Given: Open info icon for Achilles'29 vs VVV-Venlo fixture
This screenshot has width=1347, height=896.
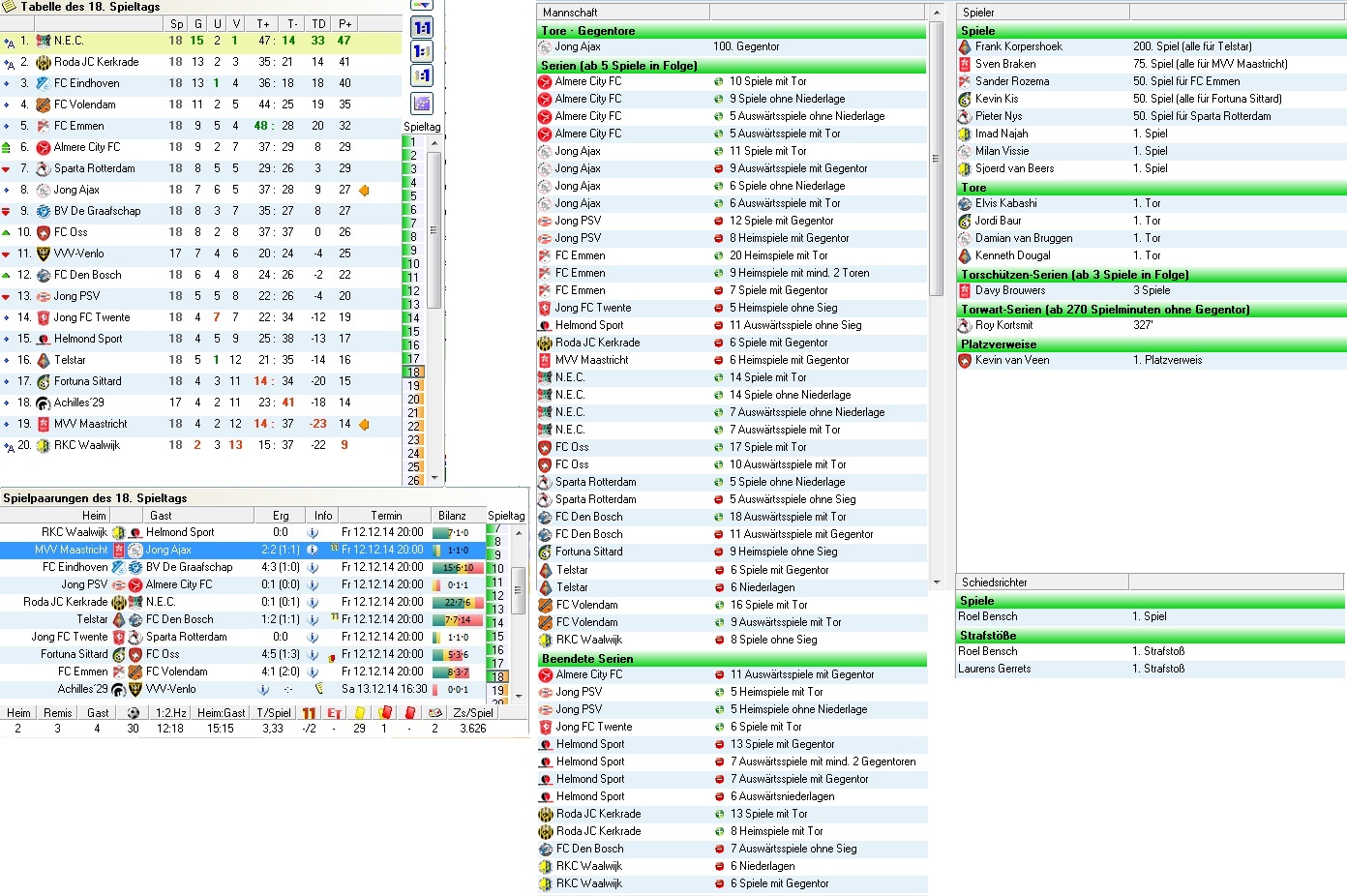Looking at the screenshot, I should tap(263, 689).
